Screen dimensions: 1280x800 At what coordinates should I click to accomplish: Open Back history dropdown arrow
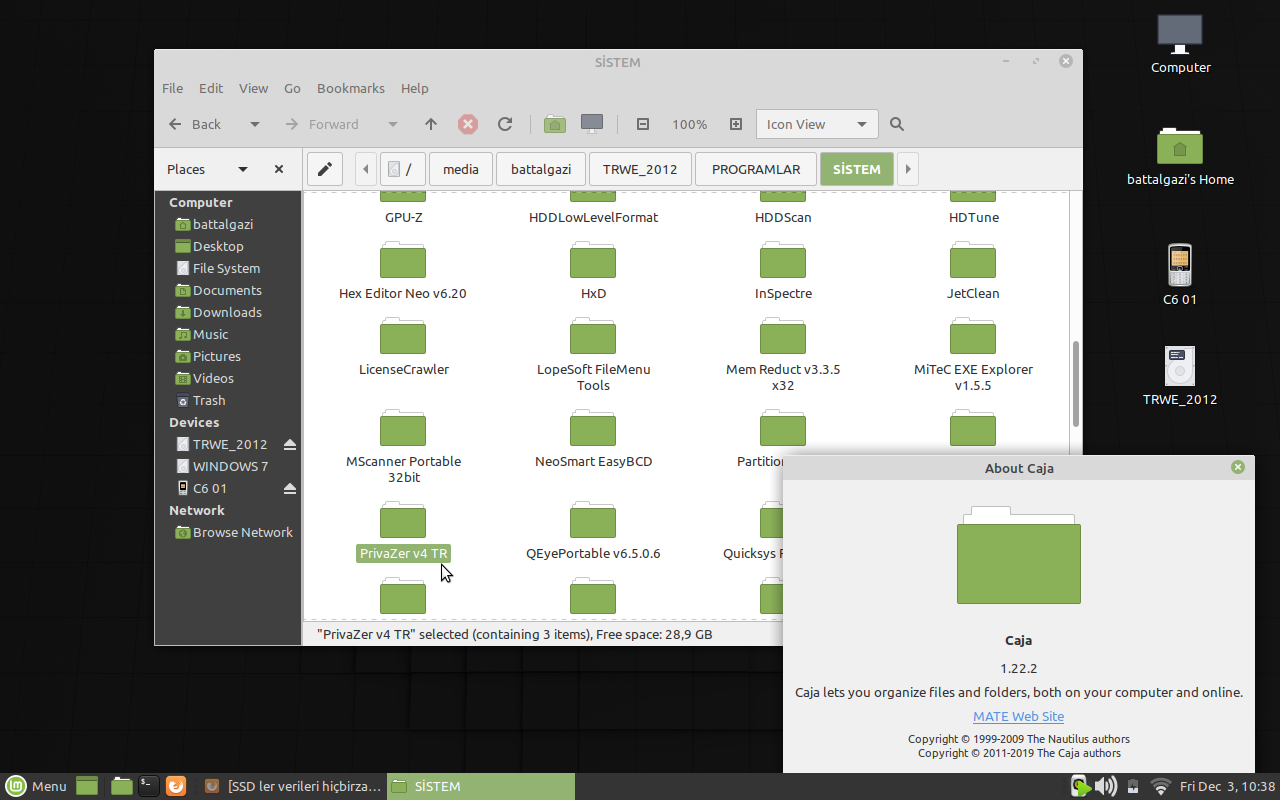[255, 124]
